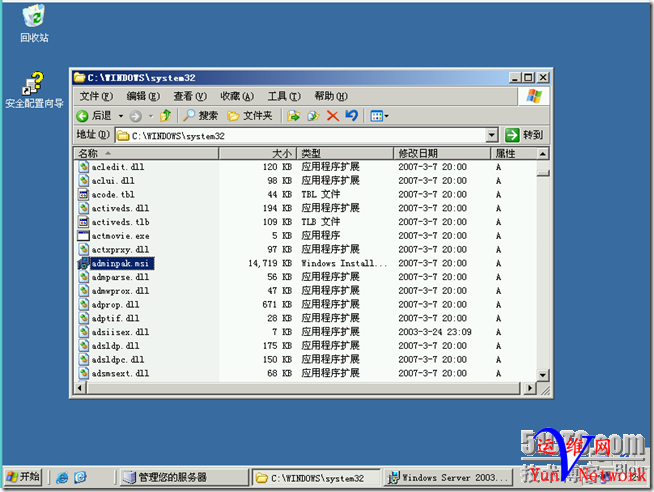Sort by the Date Modified (修改日期) header
The image size is (654, 492).
tap(442, 153)
